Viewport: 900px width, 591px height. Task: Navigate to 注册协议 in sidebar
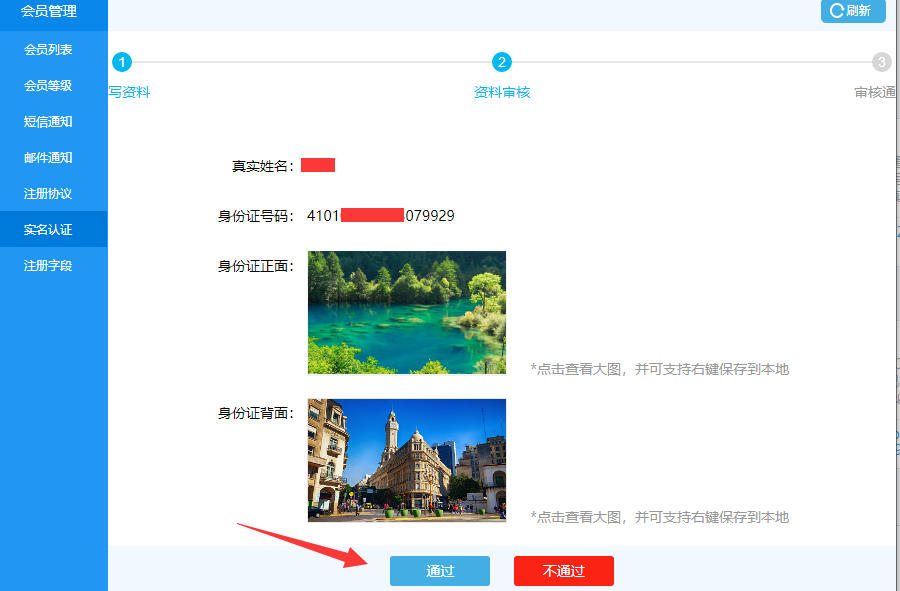pos(49,194)
